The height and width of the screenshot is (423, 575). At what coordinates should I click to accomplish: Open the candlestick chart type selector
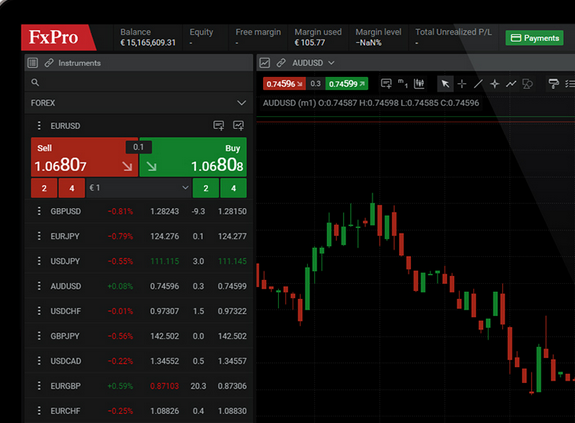[x=419, y=84]
